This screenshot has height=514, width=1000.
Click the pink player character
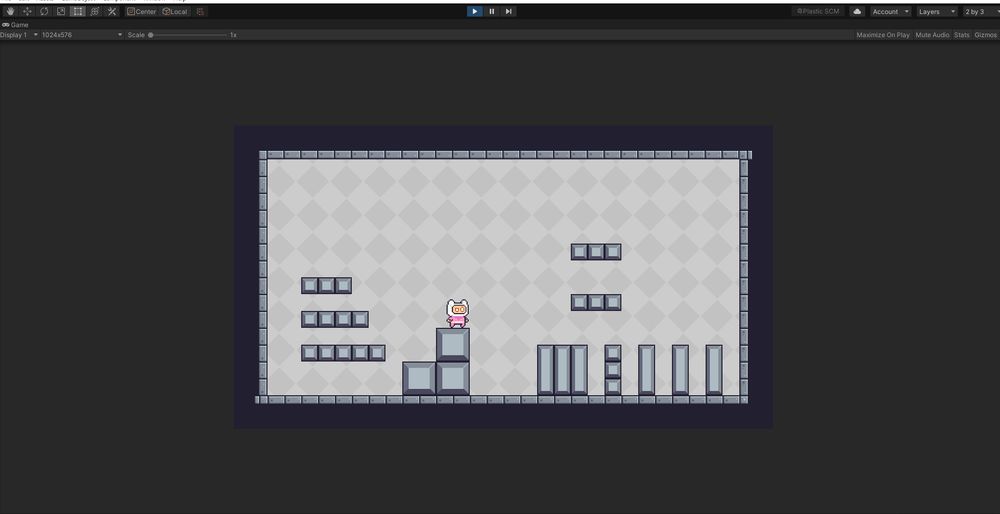pyautogui.click(x=457, y=314)
